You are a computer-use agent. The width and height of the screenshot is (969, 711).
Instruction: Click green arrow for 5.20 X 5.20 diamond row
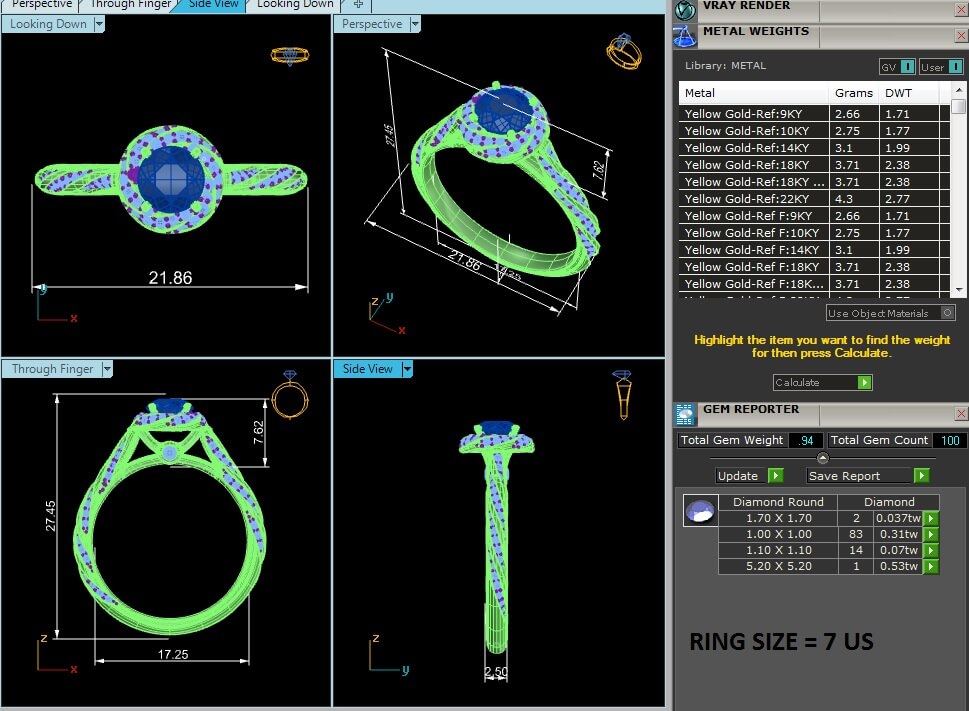(x=931, y=566)
